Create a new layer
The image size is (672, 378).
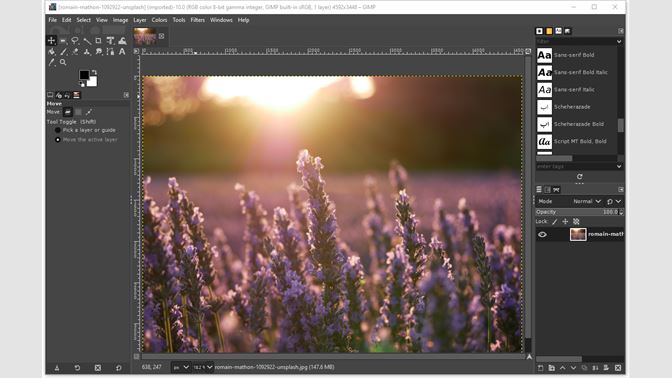[540, 368]
